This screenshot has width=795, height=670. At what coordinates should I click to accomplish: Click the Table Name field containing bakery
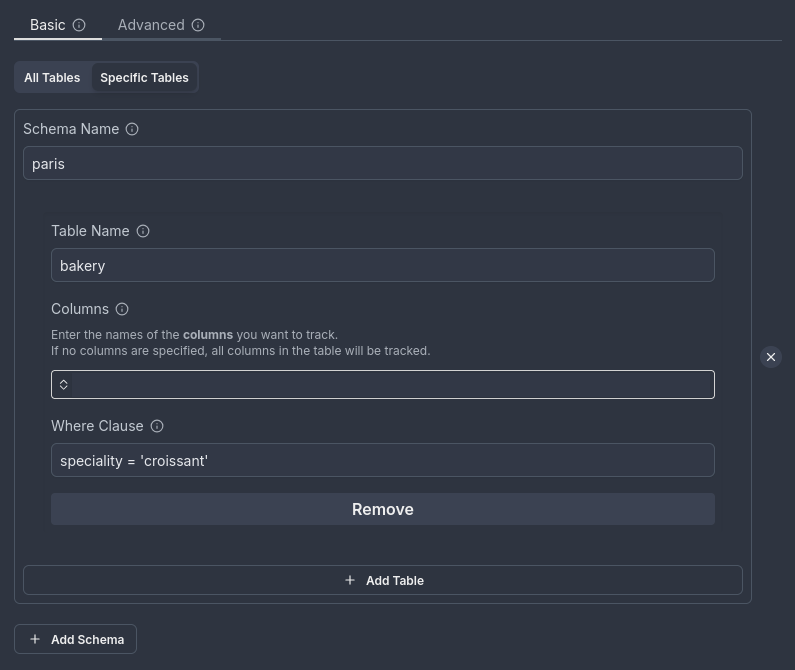coord(382,266)
